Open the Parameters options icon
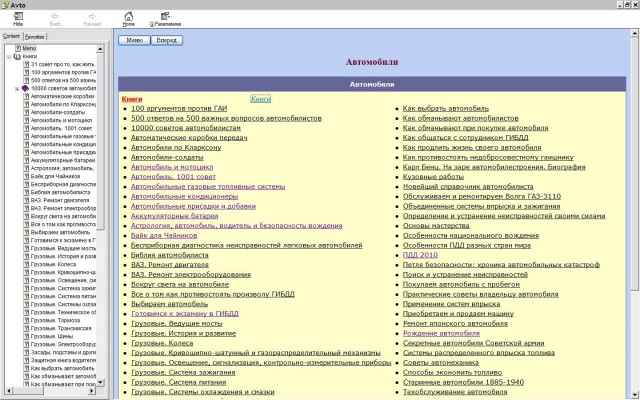Viewport: 640px width, 400px height. (x=163, y=16)
